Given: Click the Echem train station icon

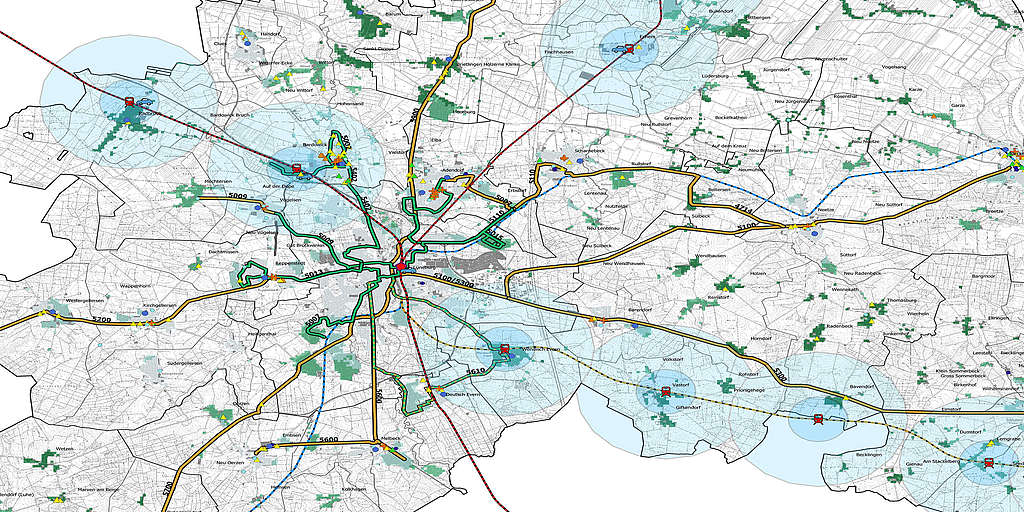Looking at the screenshot, I should 629,48.
